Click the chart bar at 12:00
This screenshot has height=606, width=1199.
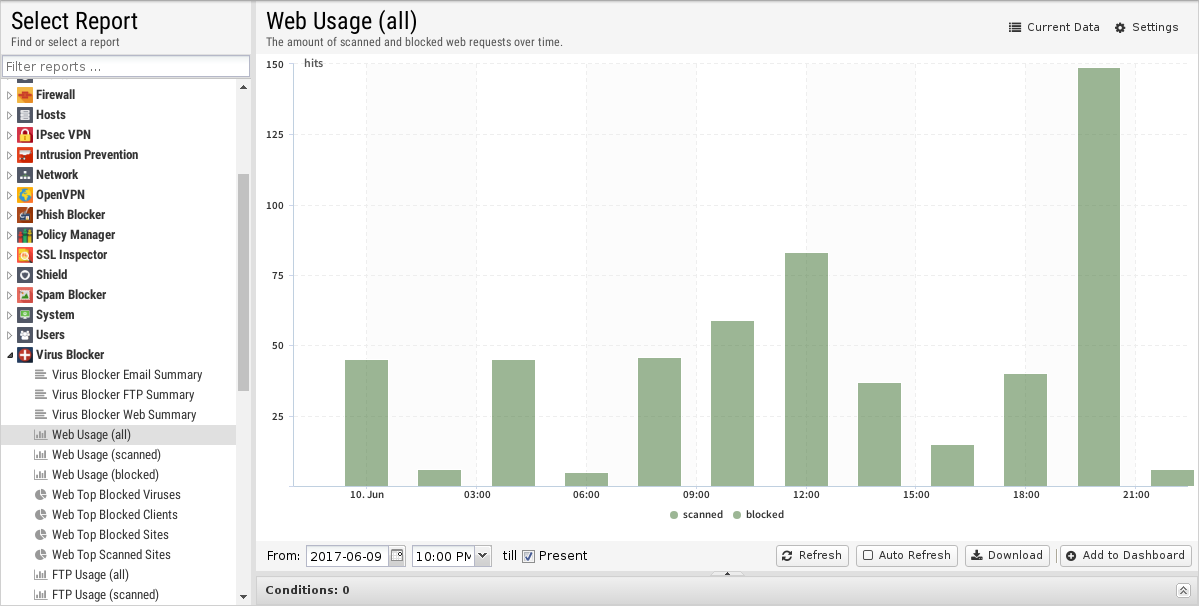[806, 370]
